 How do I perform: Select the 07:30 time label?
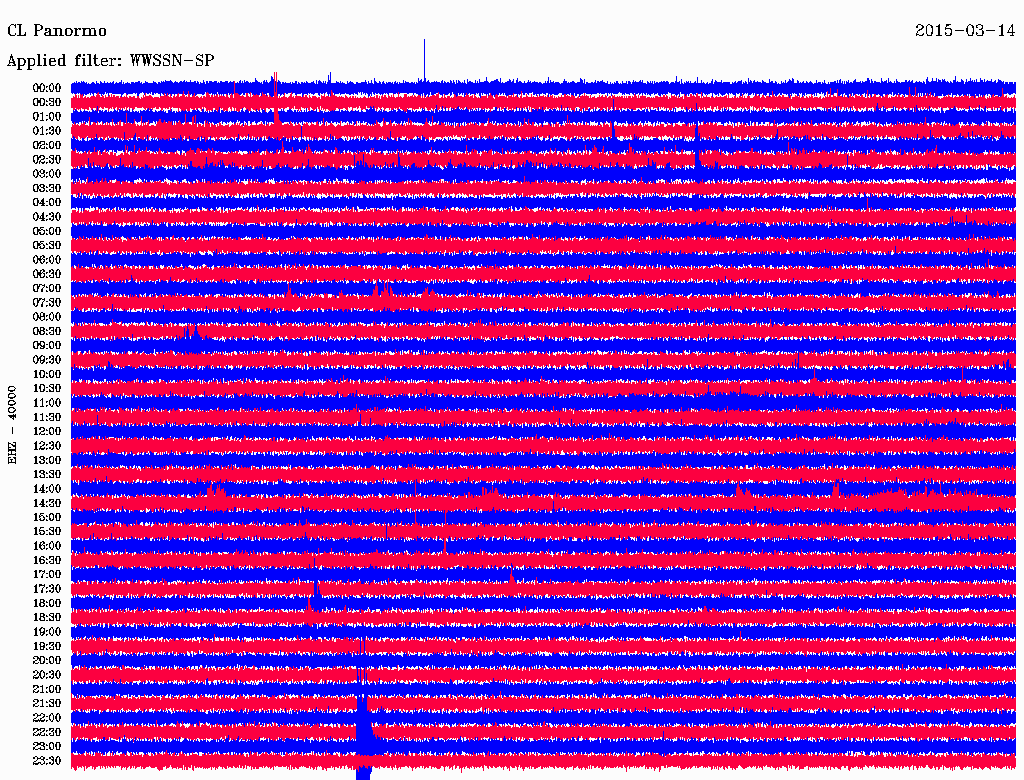[x=47, y=302]
